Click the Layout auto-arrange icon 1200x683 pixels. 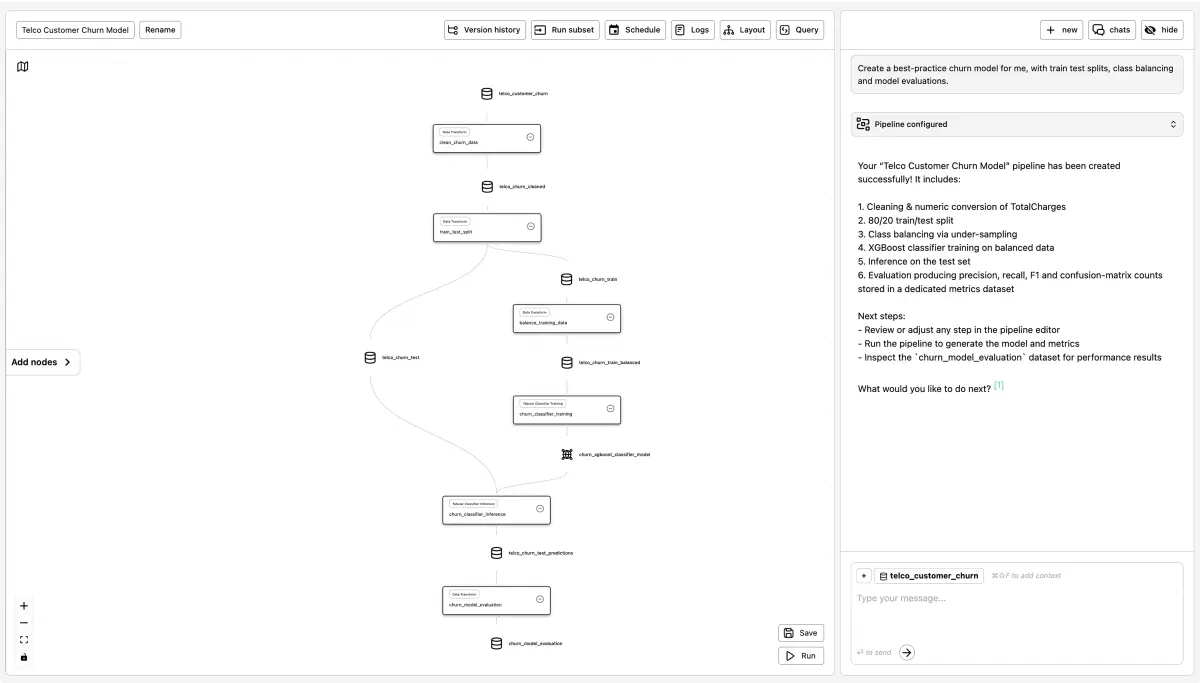729,29
